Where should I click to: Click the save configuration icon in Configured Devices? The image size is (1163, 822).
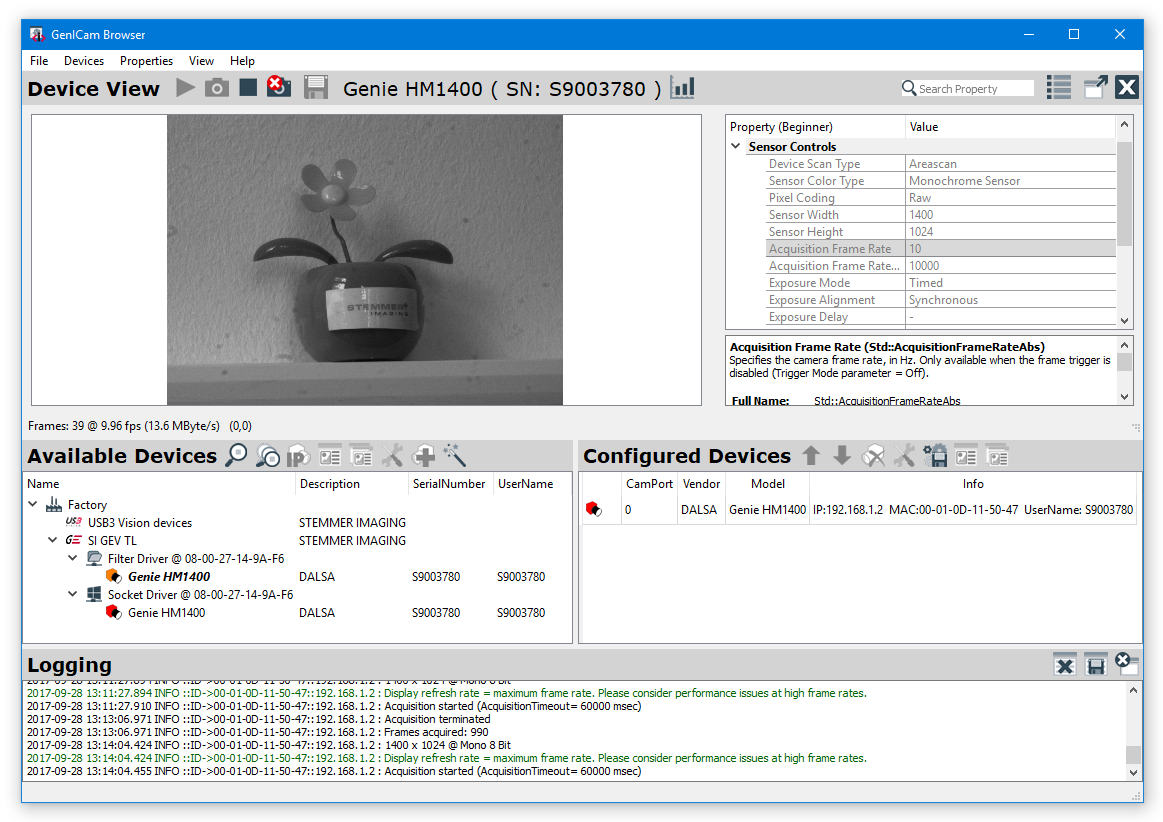pos(936,456)
